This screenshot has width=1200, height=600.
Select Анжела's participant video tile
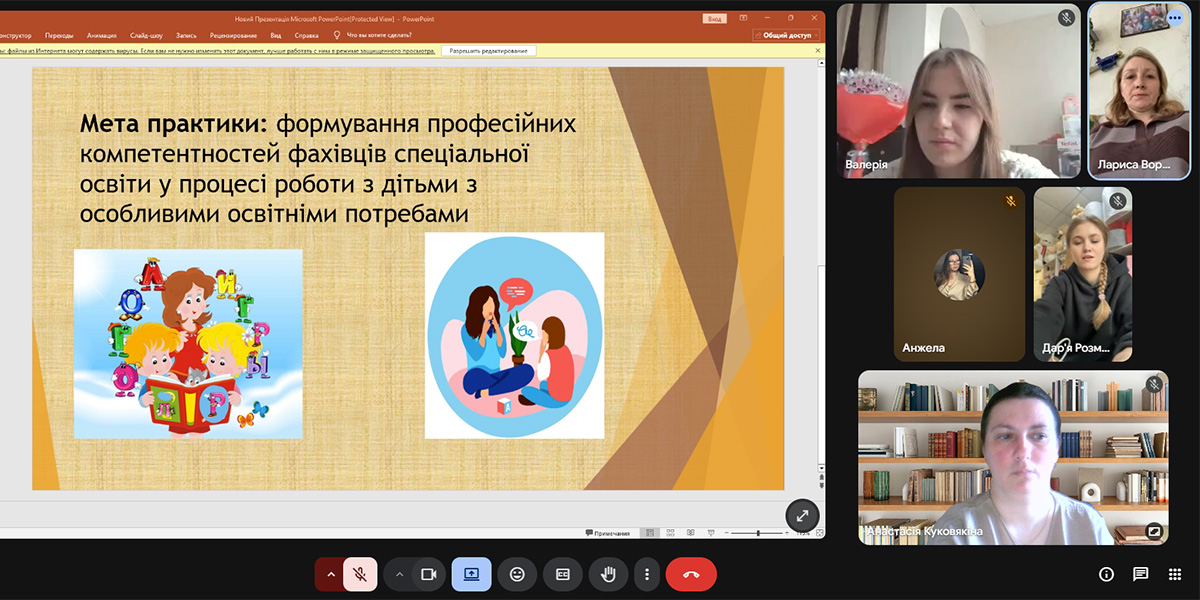959,273
